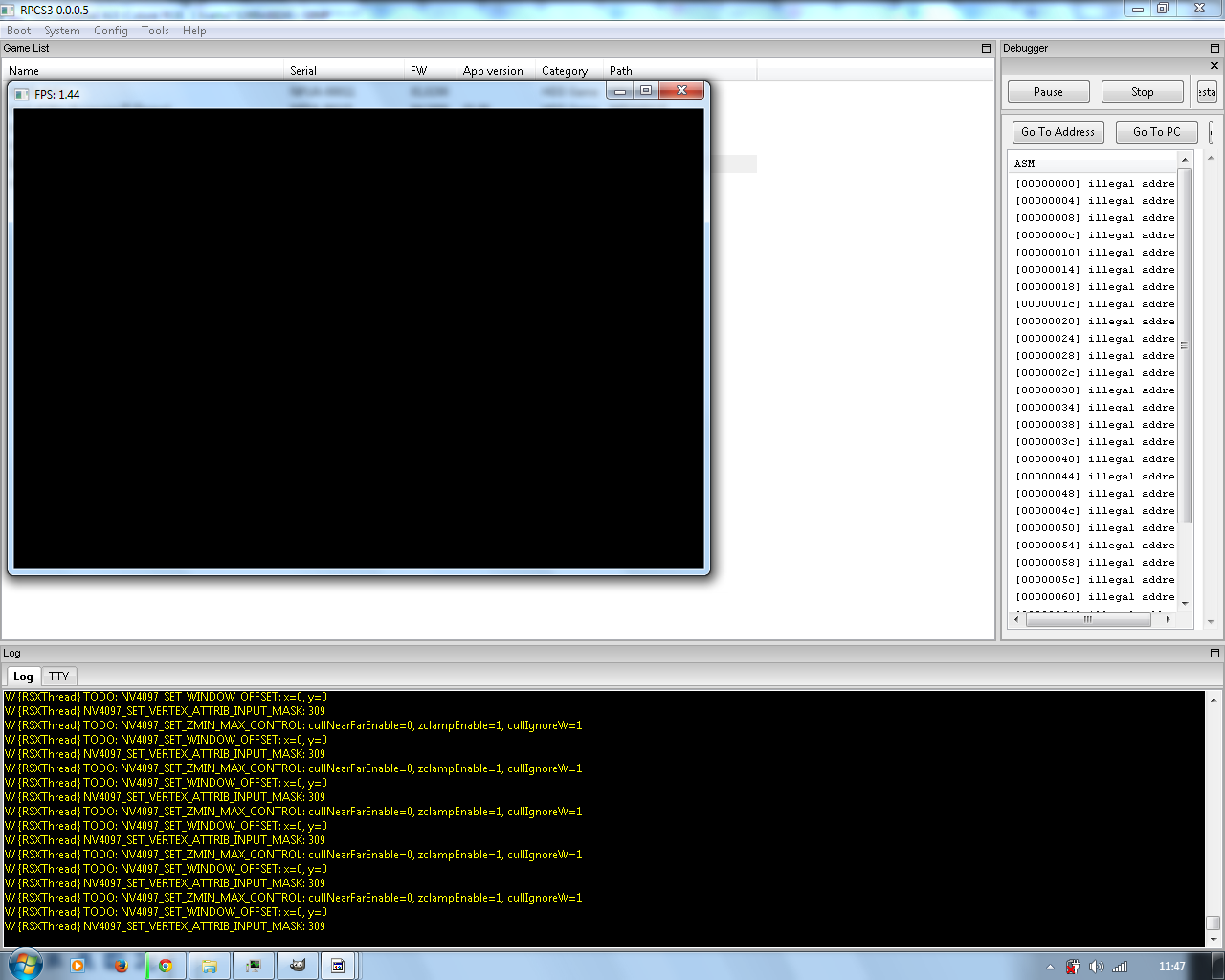Switch to the TTY tab
The height and width of the screenshot is (980, 1225).
59,676
